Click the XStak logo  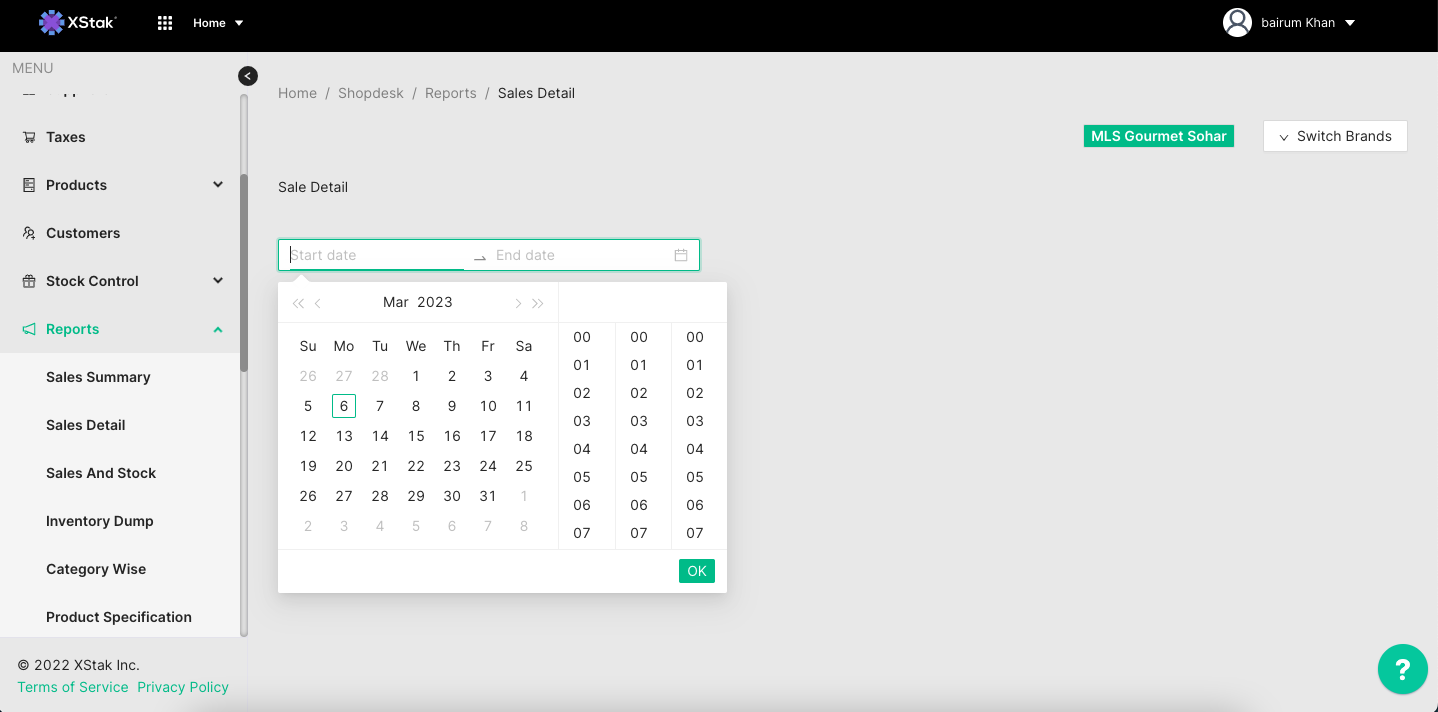point(78,22)
